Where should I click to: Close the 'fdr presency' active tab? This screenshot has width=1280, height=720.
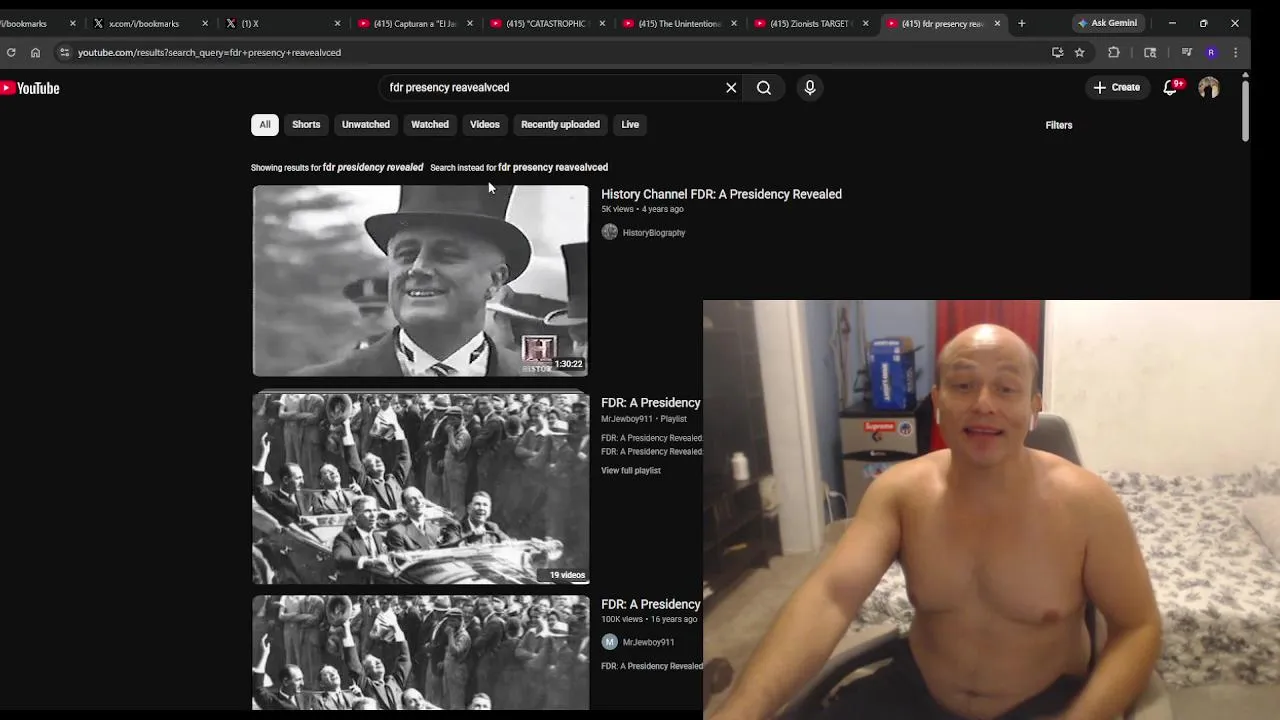pos(997,23)
